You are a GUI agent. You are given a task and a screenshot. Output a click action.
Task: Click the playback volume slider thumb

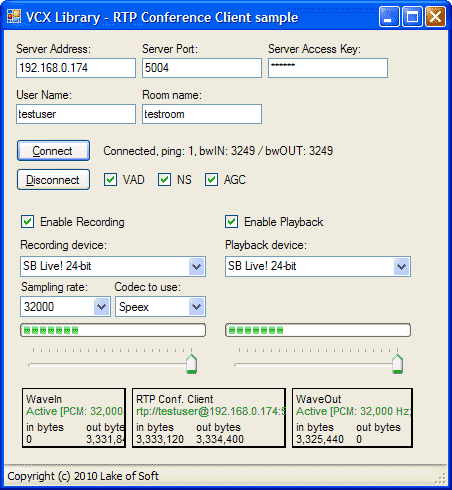[397, 364]
